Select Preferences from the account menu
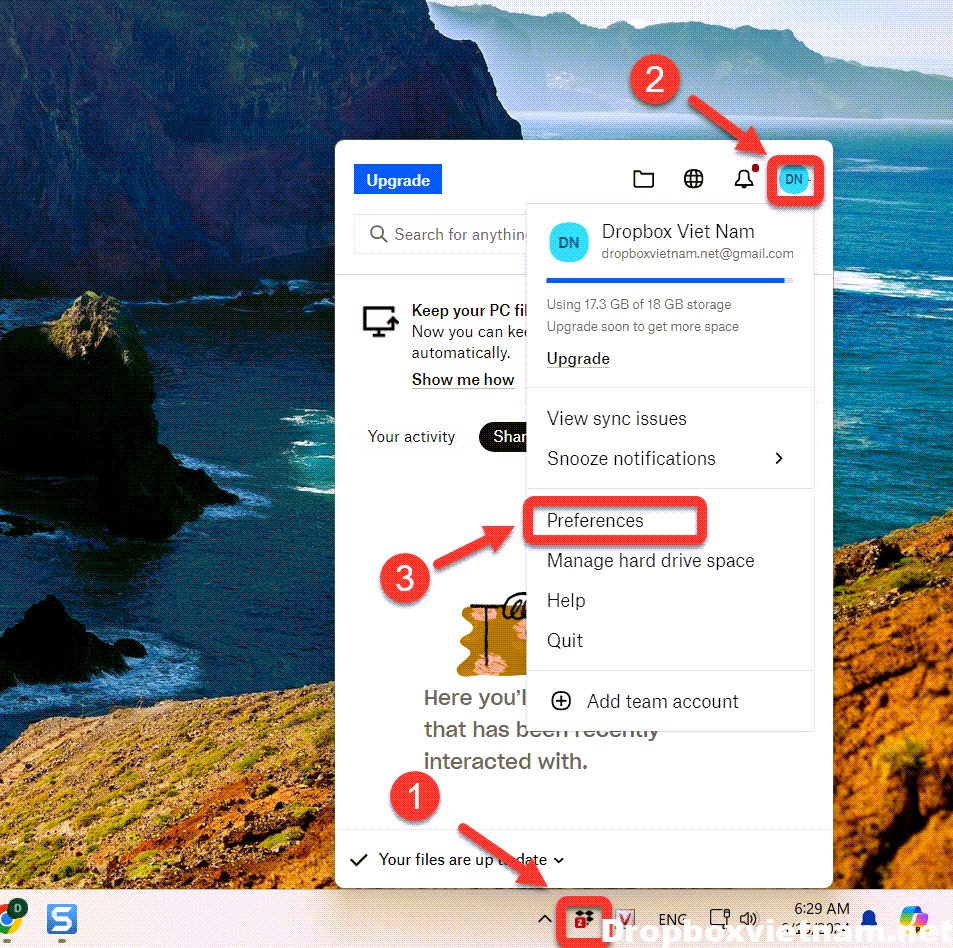The image size is (953, 948). pos(595,521)
